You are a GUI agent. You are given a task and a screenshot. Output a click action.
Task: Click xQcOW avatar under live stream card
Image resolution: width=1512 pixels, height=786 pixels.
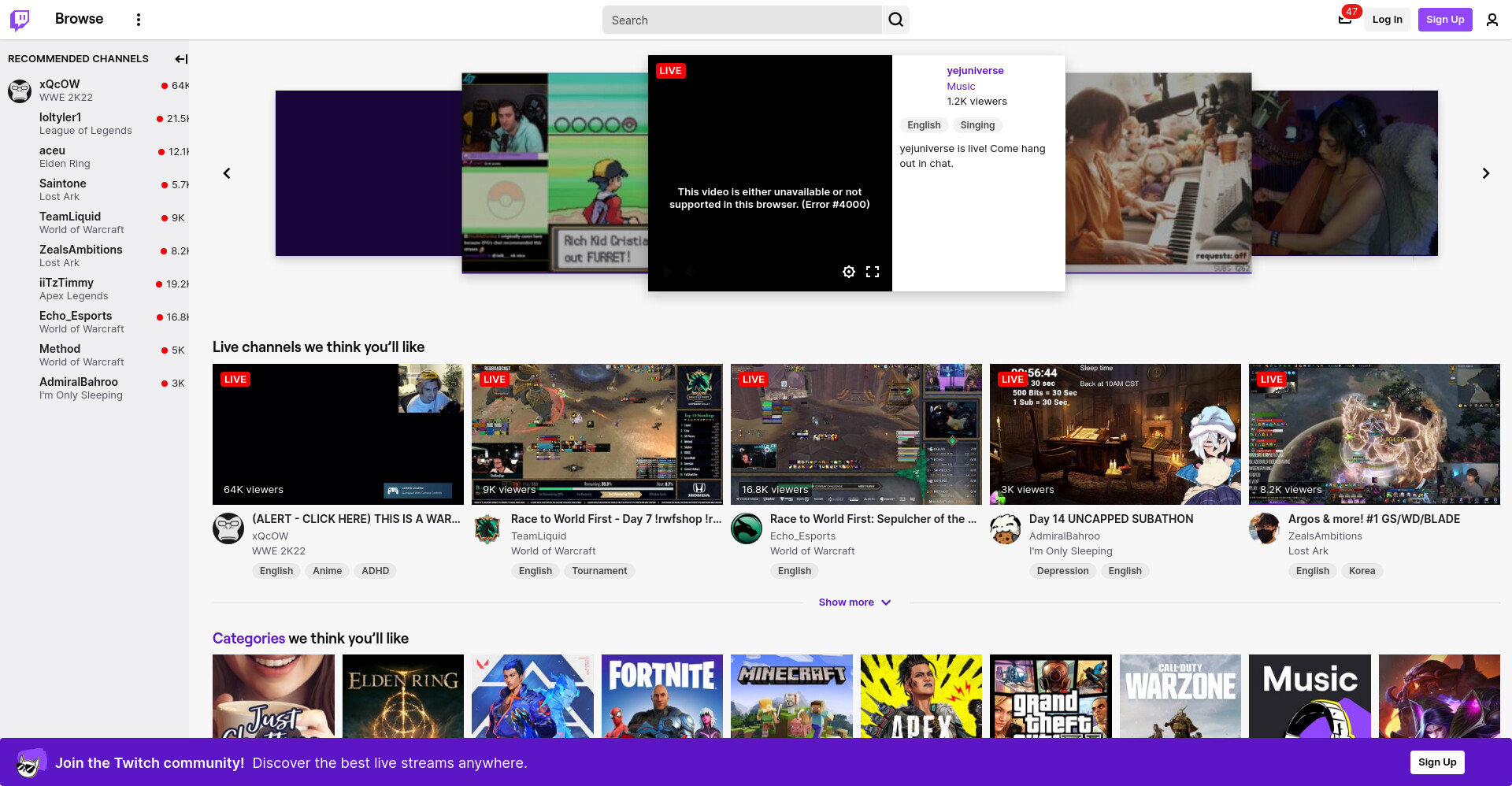[228, 528]
